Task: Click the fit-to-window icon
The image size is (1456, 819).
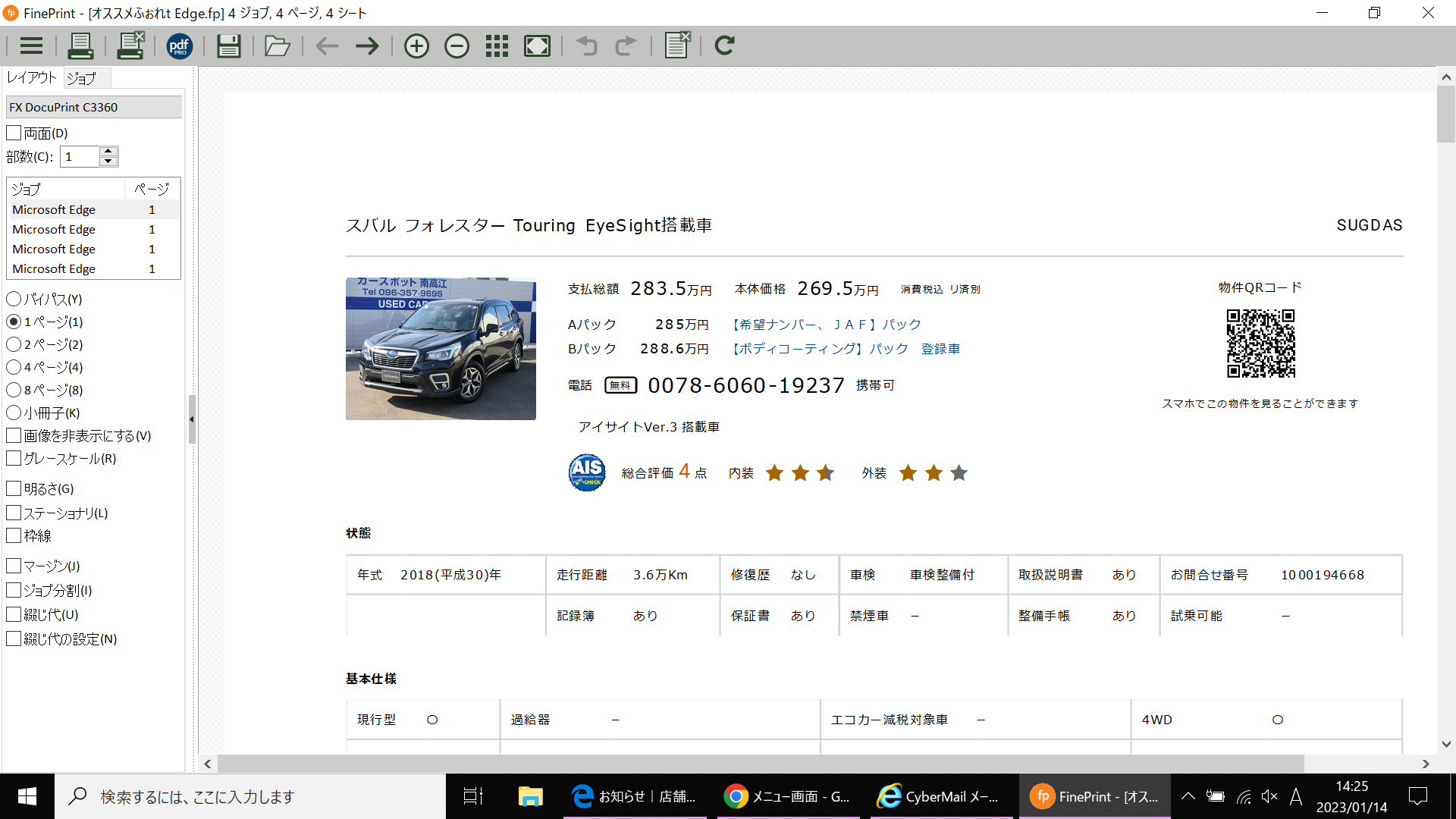Action: (x=537, y=46)
